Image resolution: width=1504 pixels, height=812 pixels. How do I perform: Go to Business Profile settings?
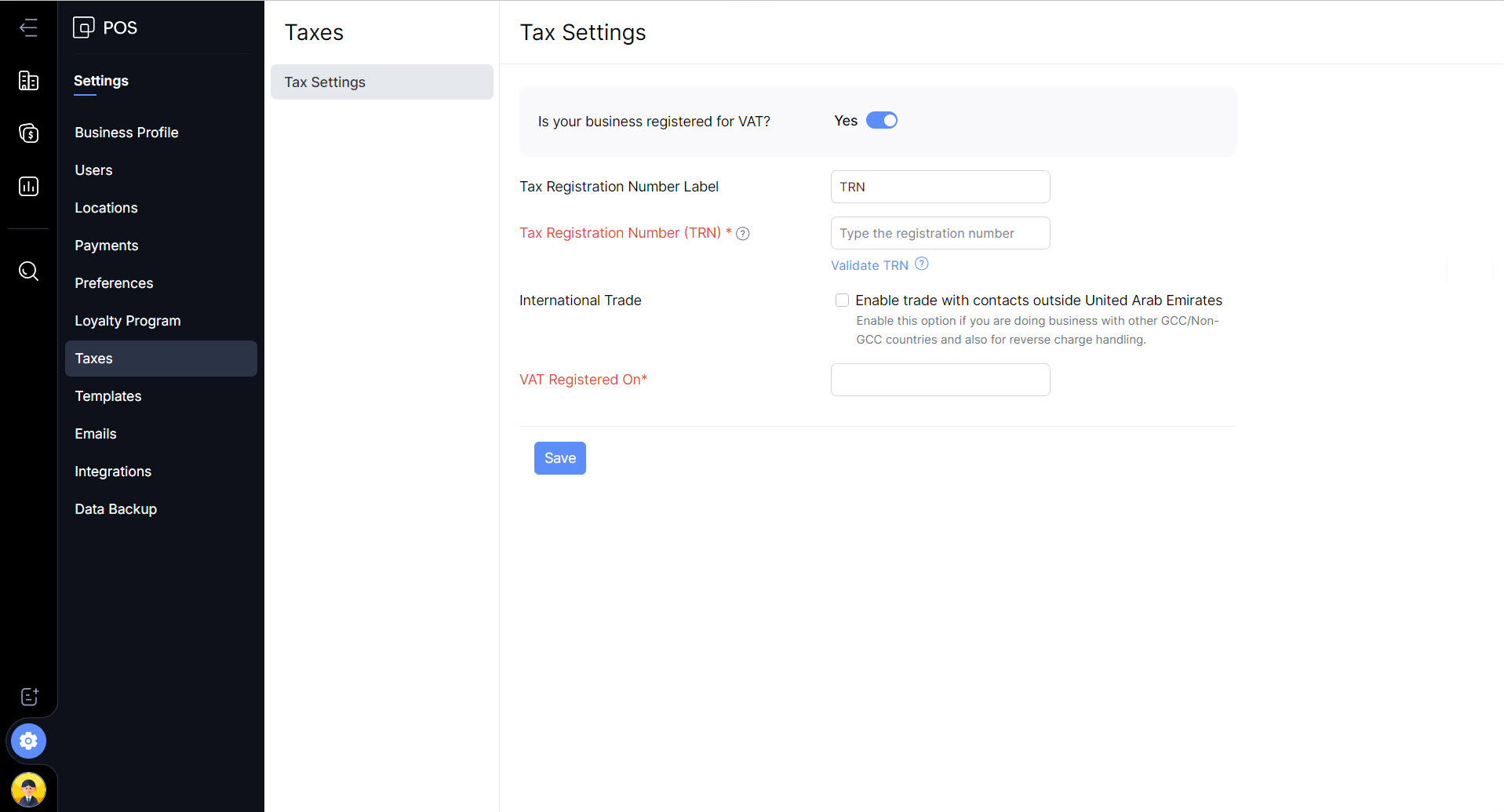click(126, 133)
